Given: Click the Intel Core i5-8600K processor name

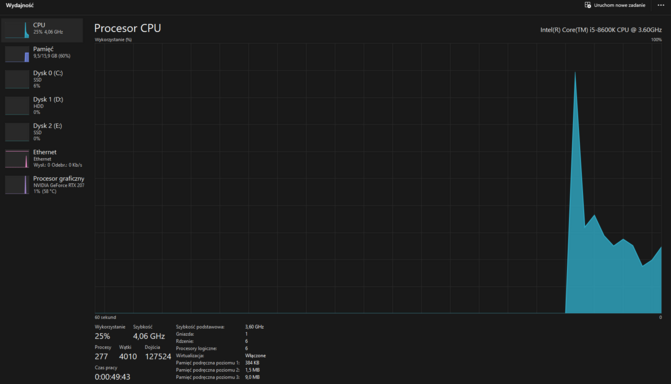Looking at the screenshot, I should pos(601,30).
